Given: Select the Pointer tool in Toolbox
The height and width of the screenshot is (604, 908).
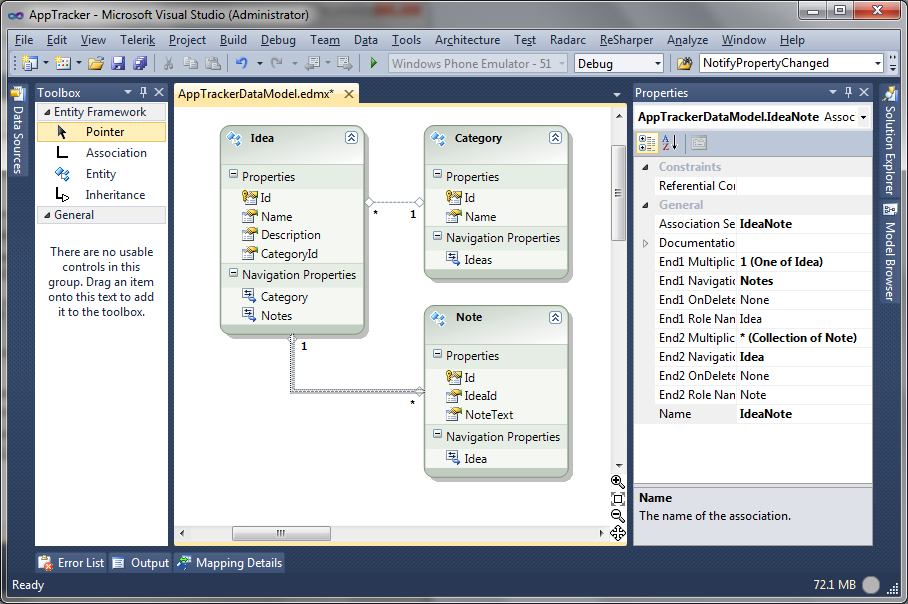Looking at the screenshot, I should 101,132.
